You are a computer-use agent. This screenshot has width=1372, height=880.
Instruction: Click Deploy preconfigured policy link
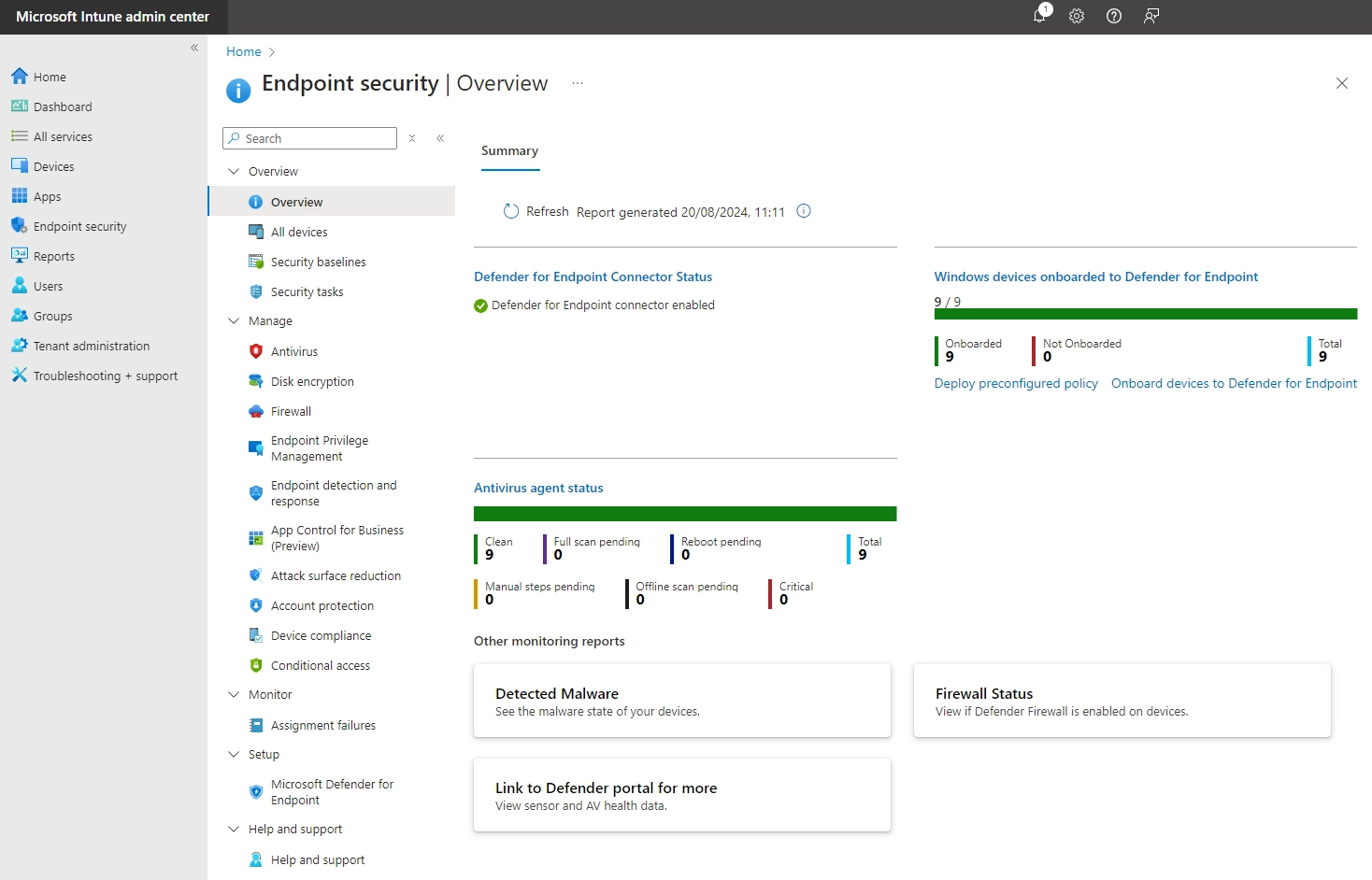pyautogui.click(x=1016, y=383)
